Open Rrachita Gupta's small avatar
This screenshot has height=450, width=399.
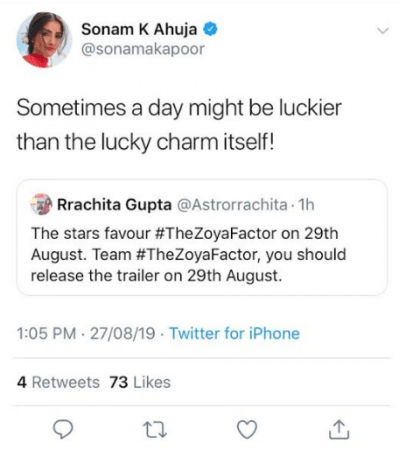point(41,204)
